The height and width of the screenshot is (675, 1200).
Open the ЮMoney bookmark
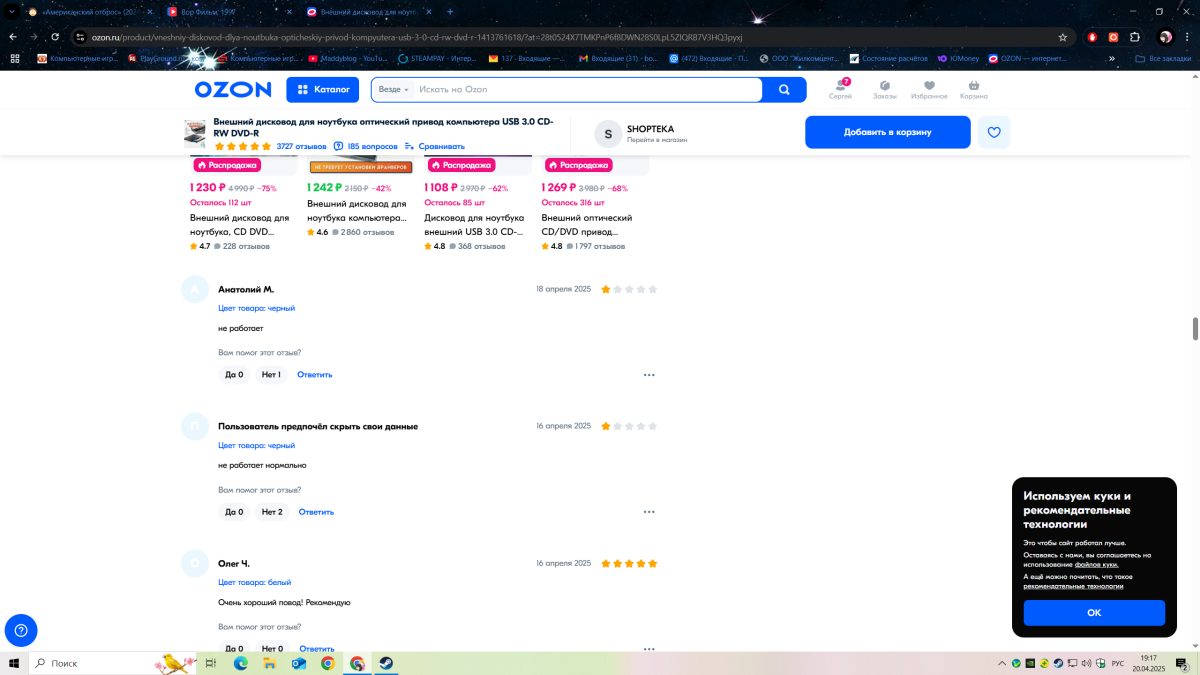[959, 59]
